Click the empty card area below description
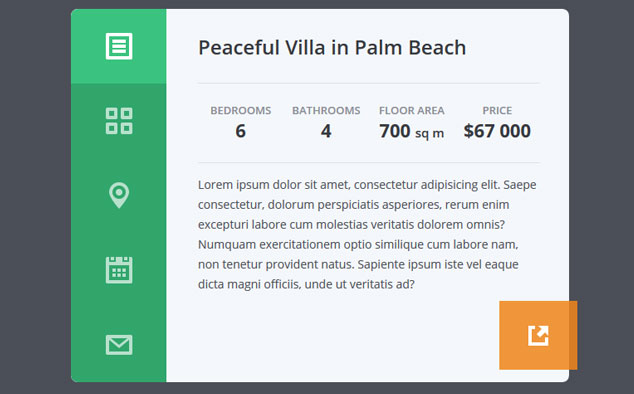Viewport: 634px width, 394px height. pos(332,338)
